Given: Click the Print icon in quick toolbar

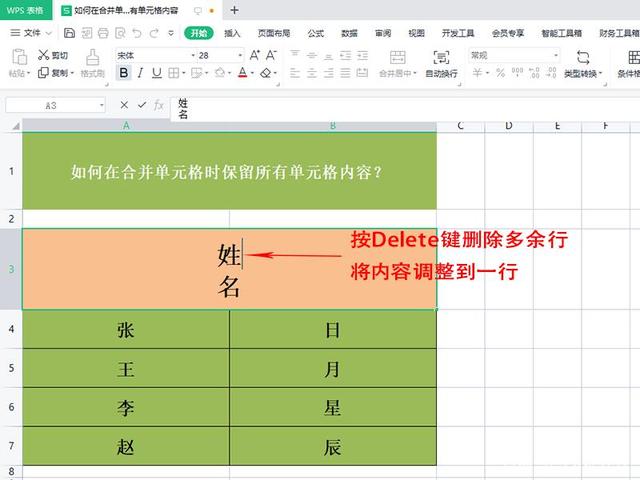Looking at the screenshot, I should [103, 33].
